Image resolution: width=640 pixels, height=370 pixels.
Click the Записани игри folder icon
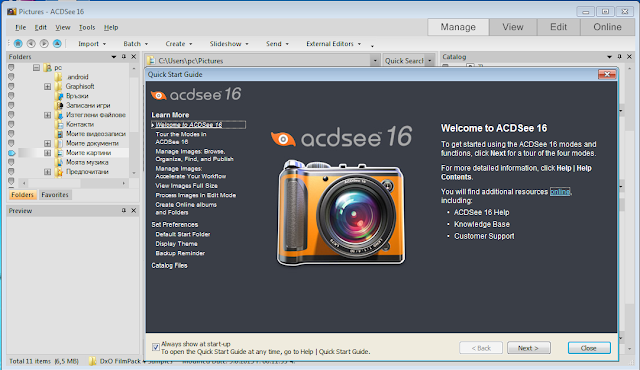tap(59, 105)
